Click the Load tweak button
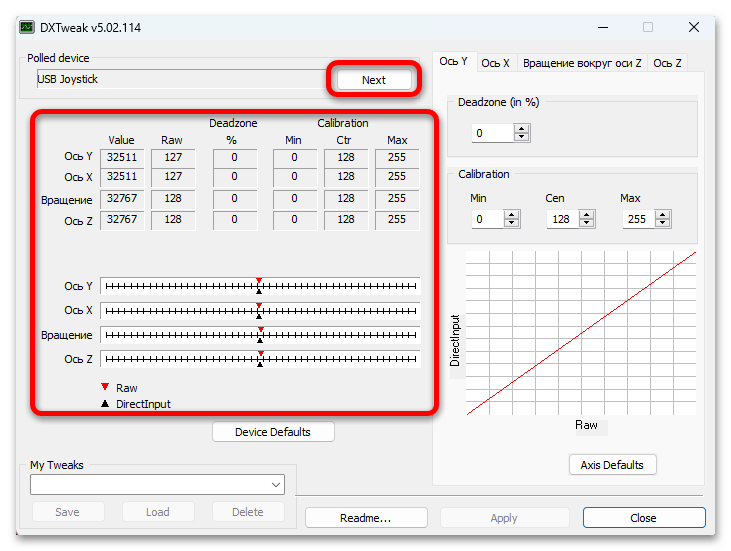Viewport: 731px width, 551px height. (x=158, y=512)
